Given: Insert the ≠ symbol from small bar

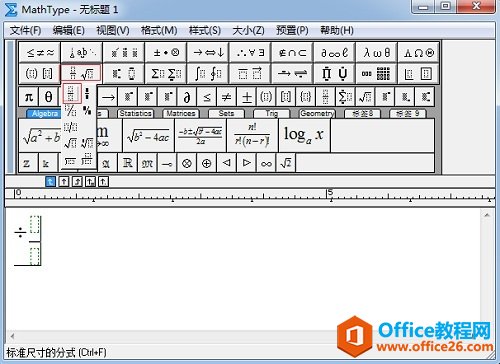Looking at the screenshot, I should (226, 97).
